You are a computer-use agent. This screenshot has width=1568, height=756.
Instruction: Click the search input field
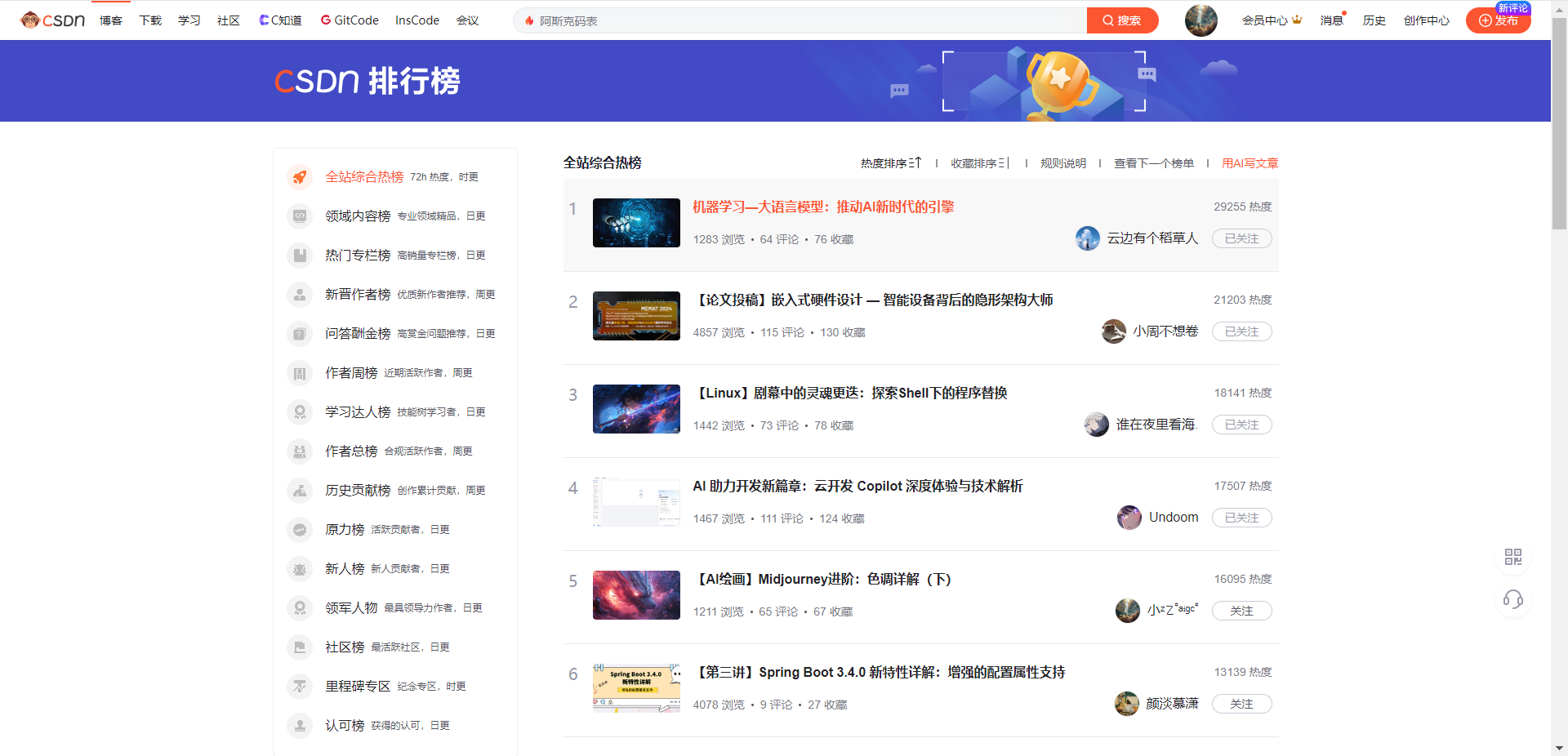tap(800, 20)
